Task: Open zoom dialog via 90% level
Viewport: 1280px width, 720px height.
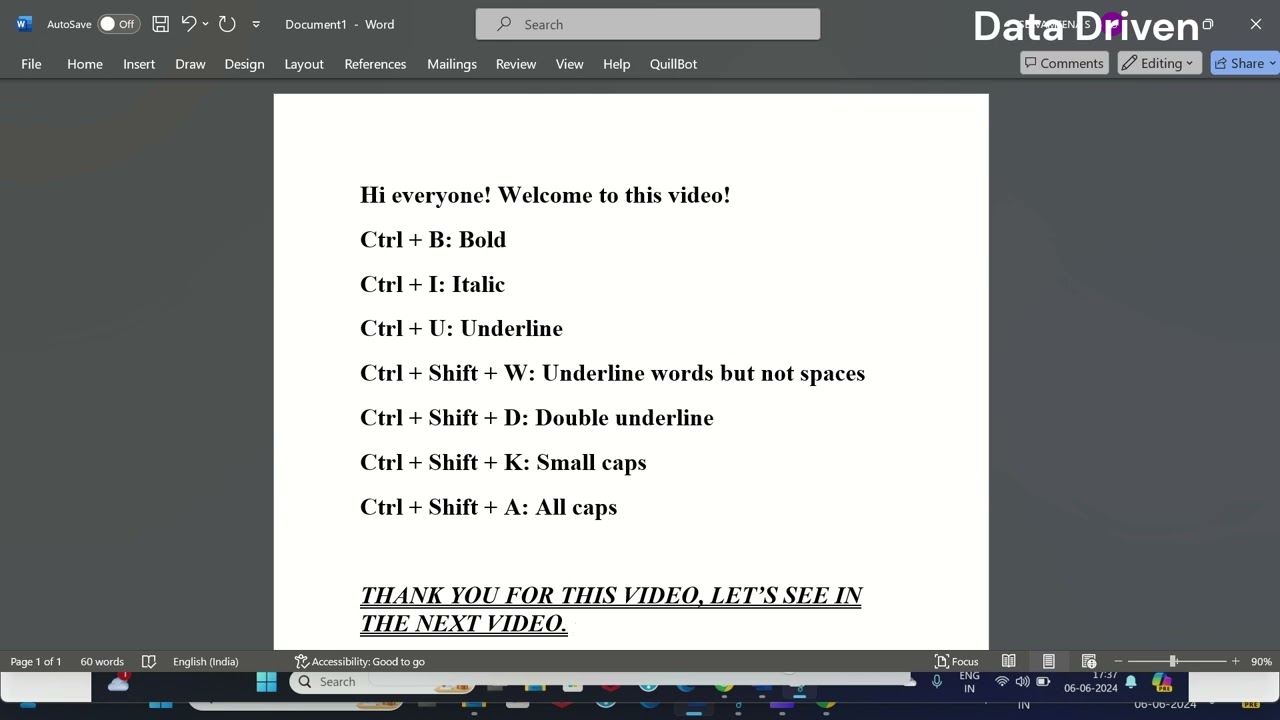Action: (1261, 661)
